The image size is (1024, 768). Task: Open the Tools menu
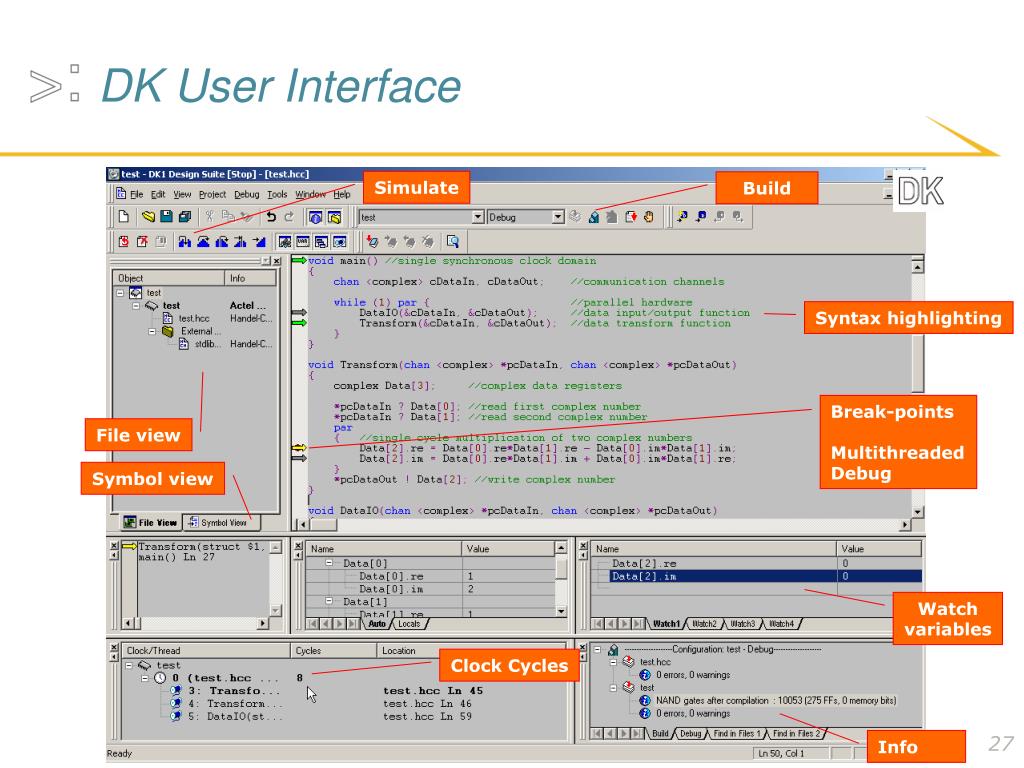point(277,194)
